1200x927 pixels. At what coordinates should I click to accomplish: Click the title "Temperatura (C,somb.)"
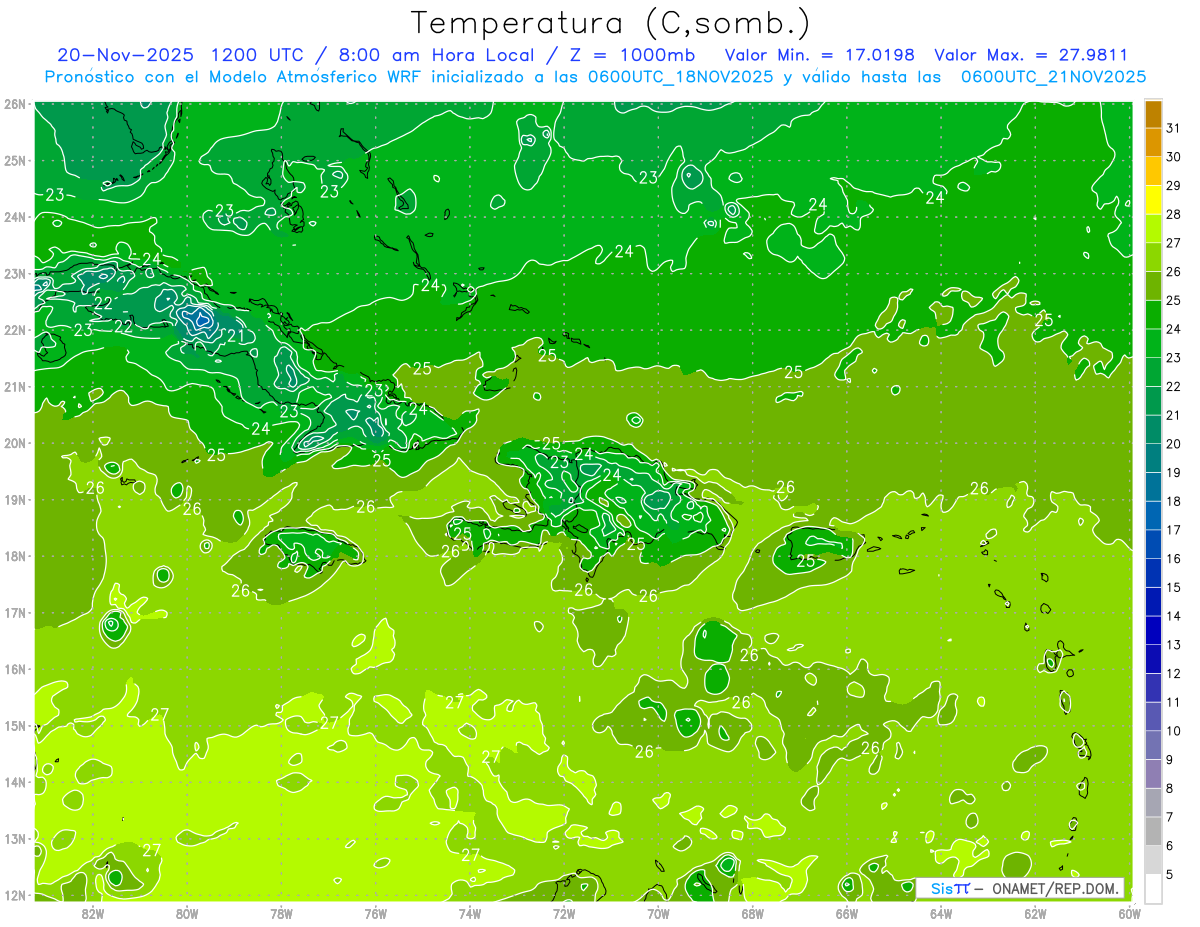tap(611, 23)
